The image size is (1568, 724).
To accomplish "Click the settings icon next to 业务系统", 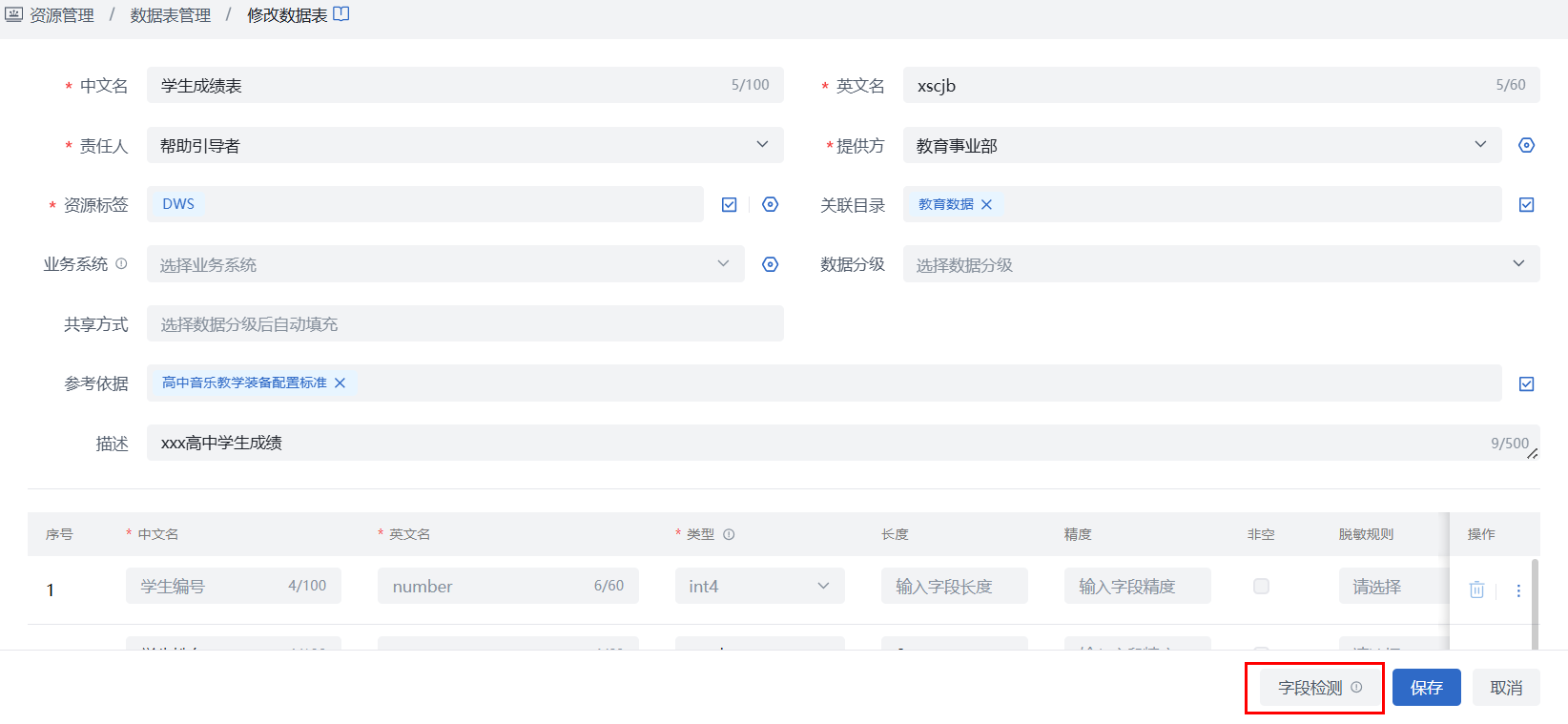I will 770,264.
